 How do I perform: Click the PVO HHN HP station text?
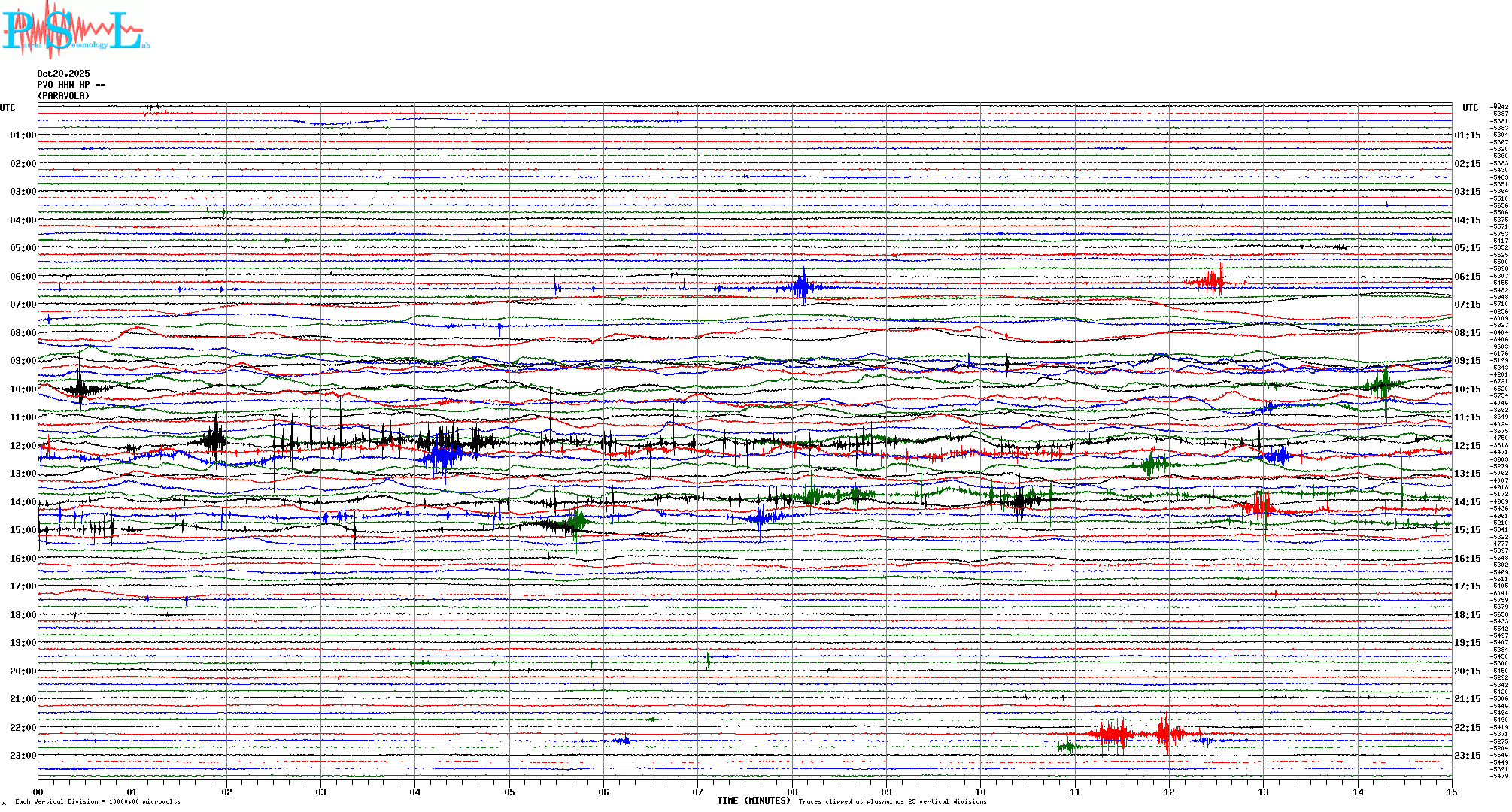tap(71, 85)
